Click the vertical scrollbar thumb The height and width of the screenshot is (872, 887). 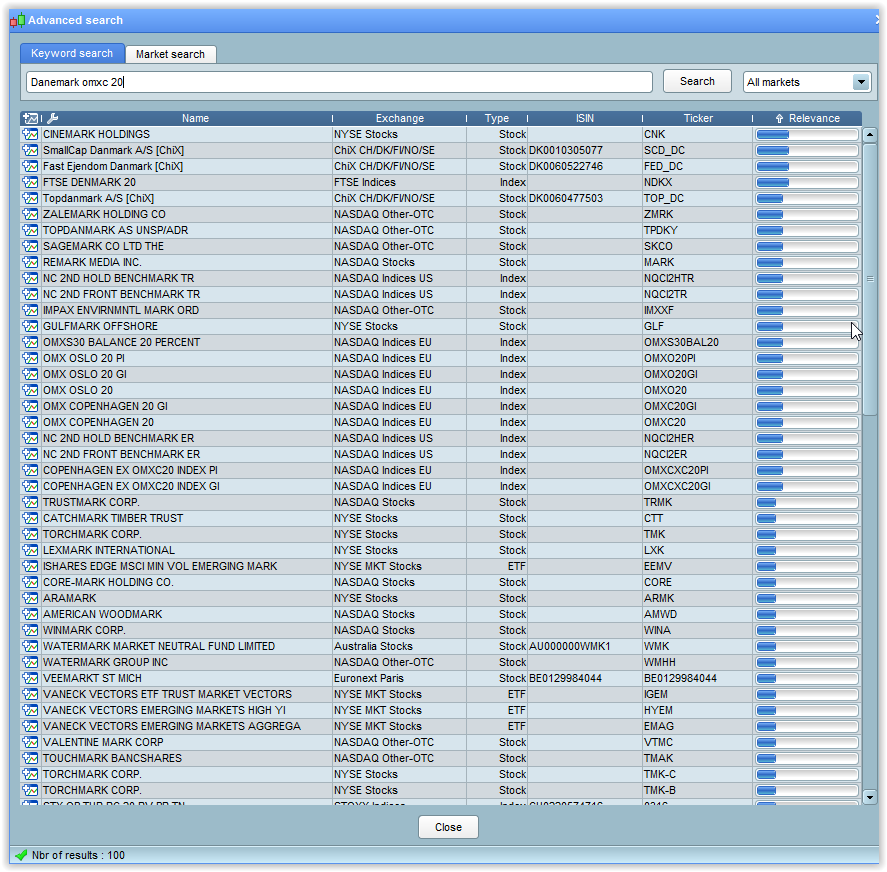coord(869,279)
